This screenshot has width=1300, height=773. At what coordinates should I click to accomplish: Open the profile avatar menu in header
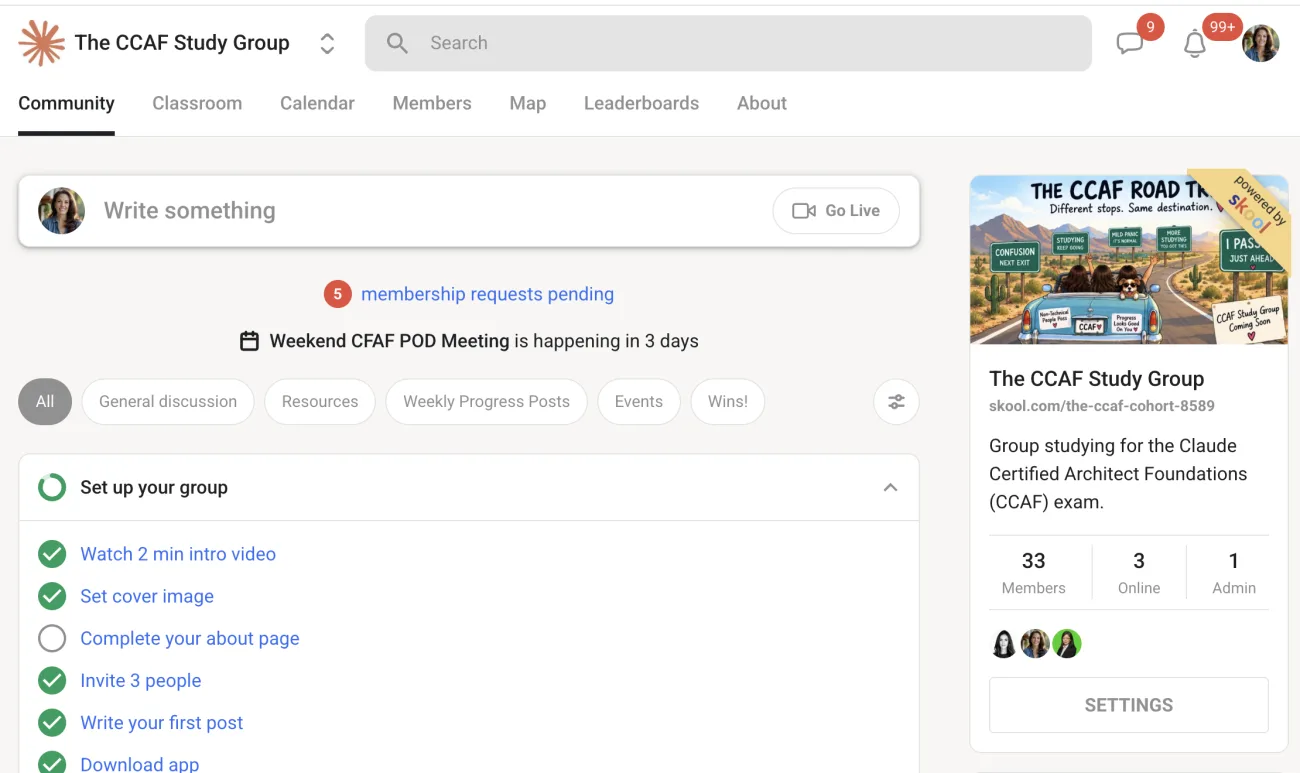coord(1261,43)
